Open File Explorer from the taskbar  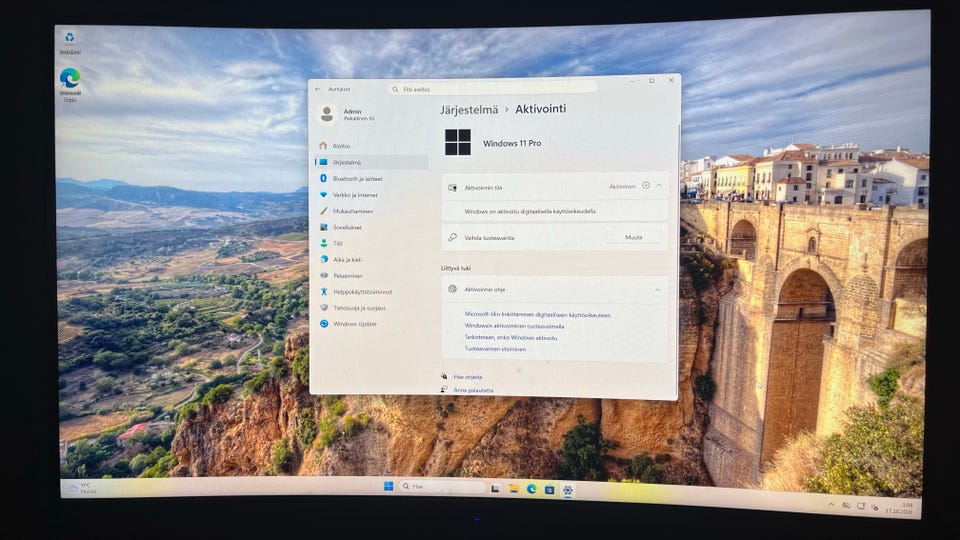[x=514, y=489]
